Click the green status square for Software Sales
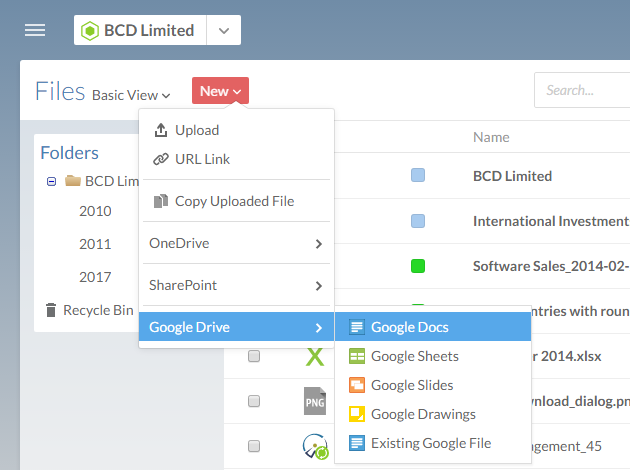This screenshot has height=470, width=630. 418,266
